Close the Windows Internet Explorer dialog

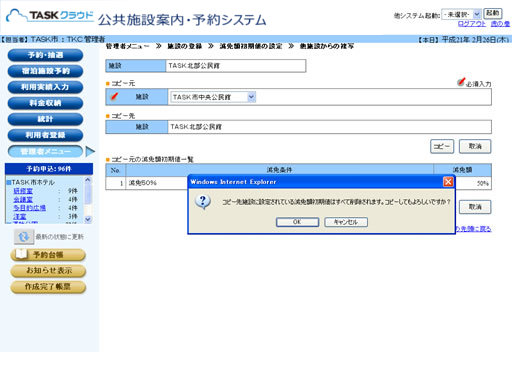click(x=448, y=182)
